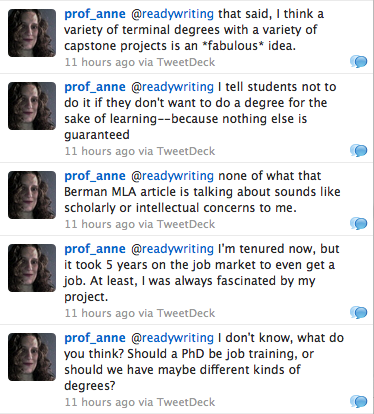Open @readywriting mention in the 'tenured now' tweet

point(172,249)
